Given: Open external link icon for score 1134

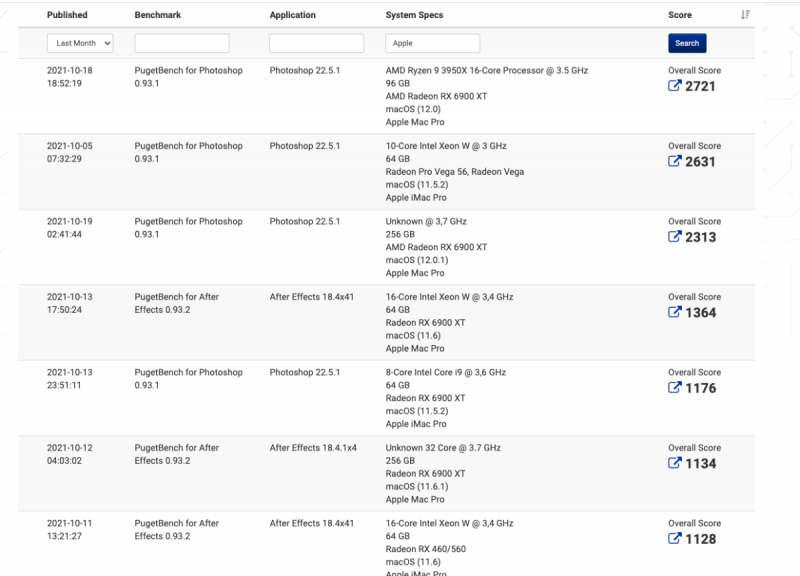Looking at the screenshot, I should pos(675,463).
